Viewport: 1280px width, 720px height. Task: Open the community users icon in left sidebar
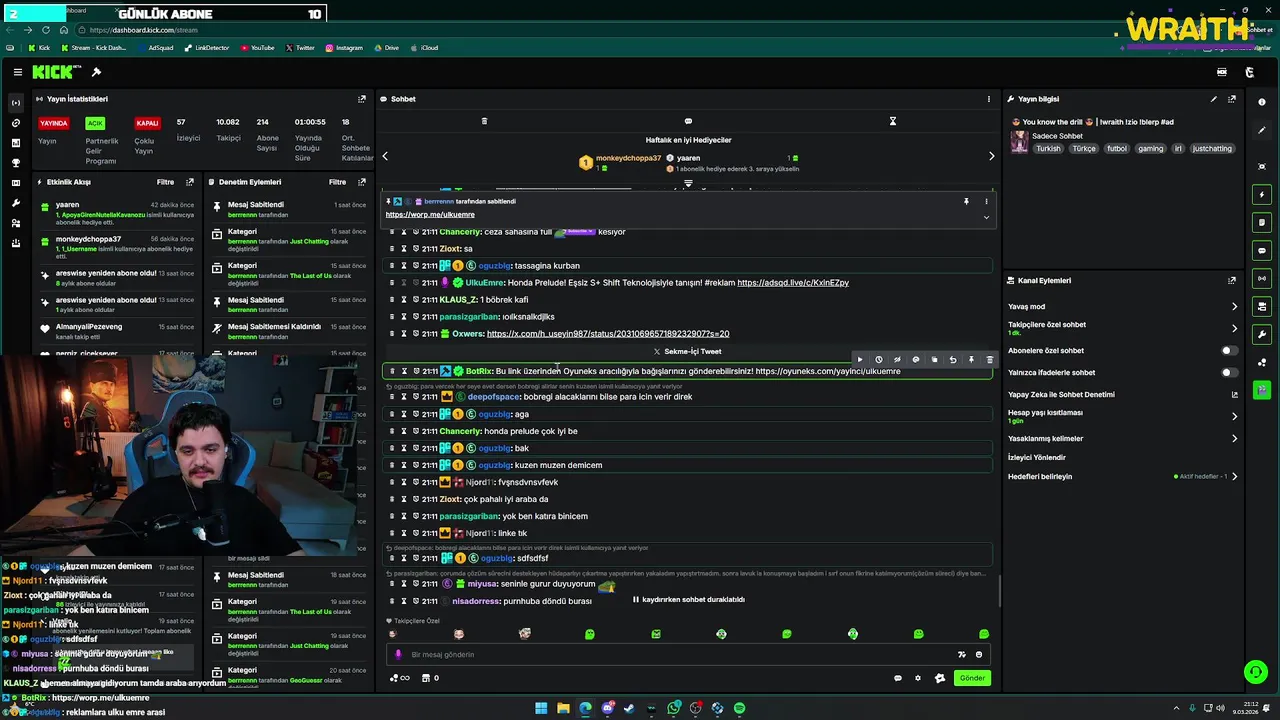(15, 223)
